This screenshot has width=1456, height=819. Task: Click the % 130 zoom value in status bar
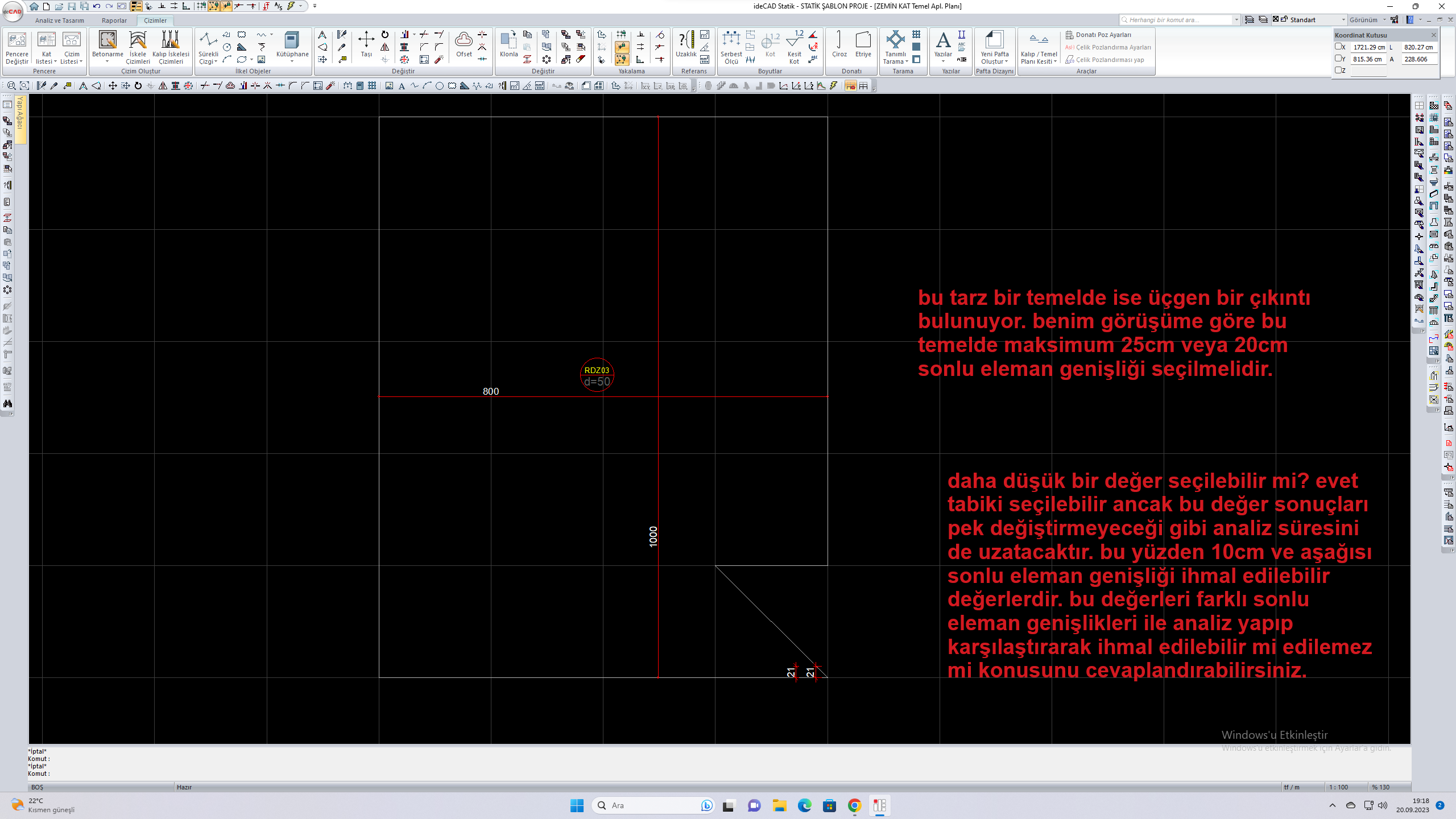1380,787
